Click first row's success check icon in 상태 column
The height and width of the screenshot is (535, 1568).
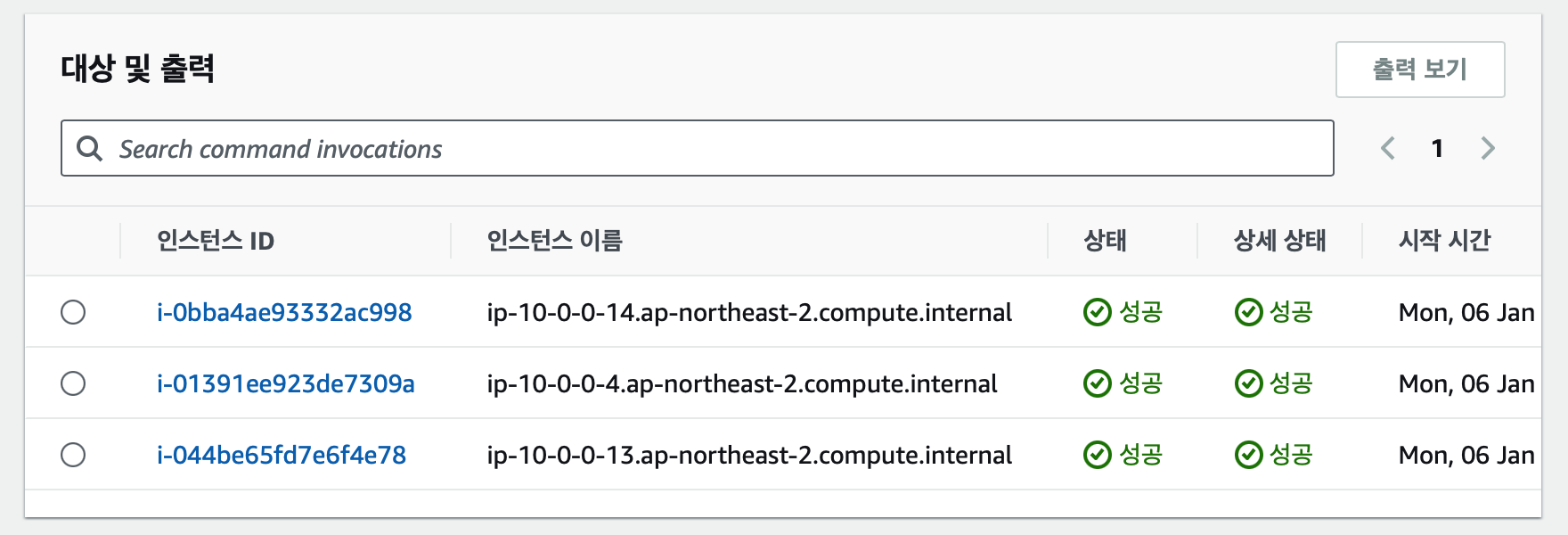click(x=1097, y=312)
